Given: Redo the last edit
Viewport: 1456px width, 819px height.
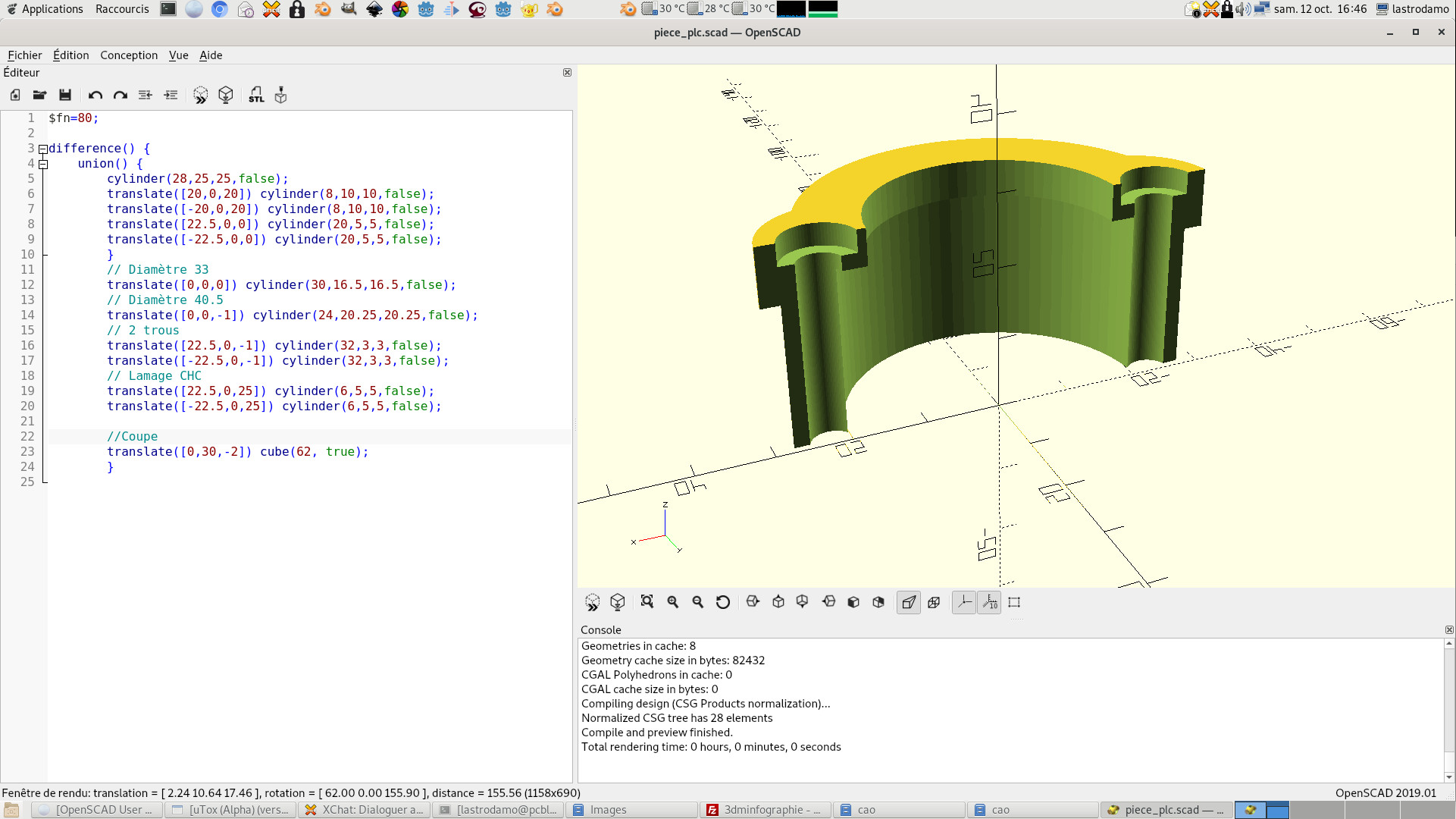Looking at the screenshot, I should [120, 95].
